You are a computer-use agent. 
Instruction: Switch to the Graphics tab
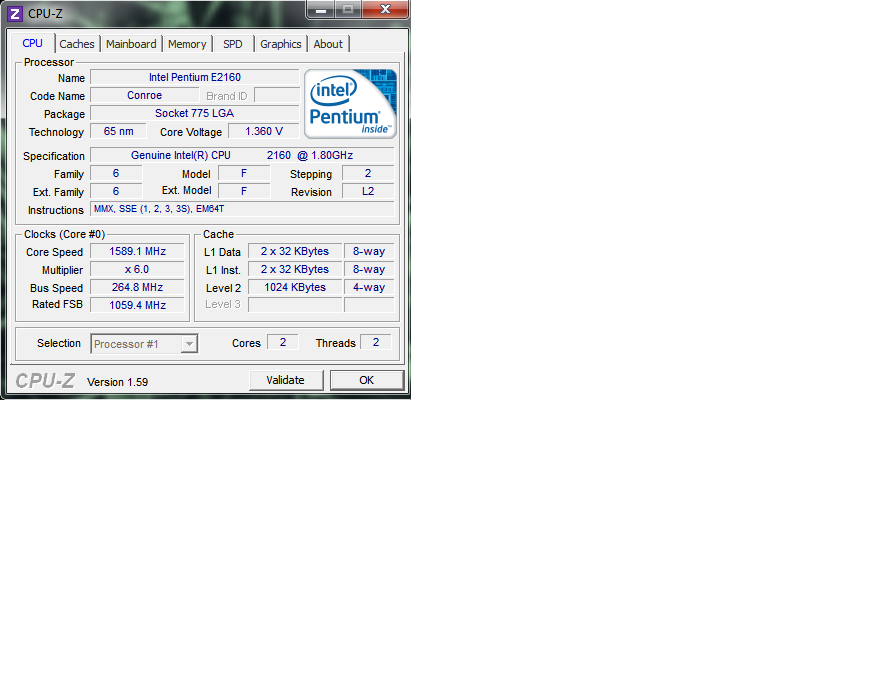(x=280, y=44)
